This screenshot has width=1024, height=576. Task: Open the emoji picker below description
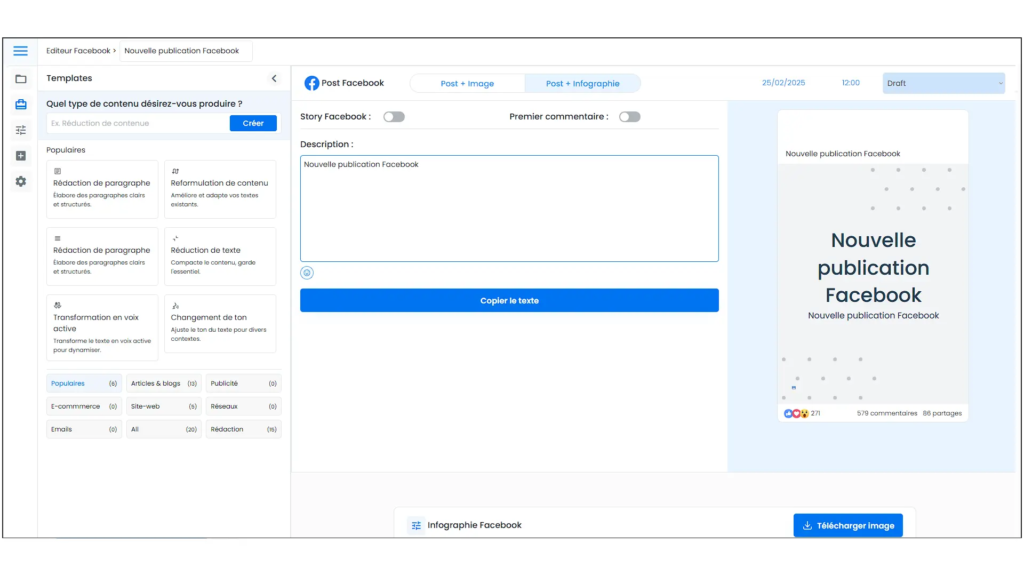click(x=307, y=273)
